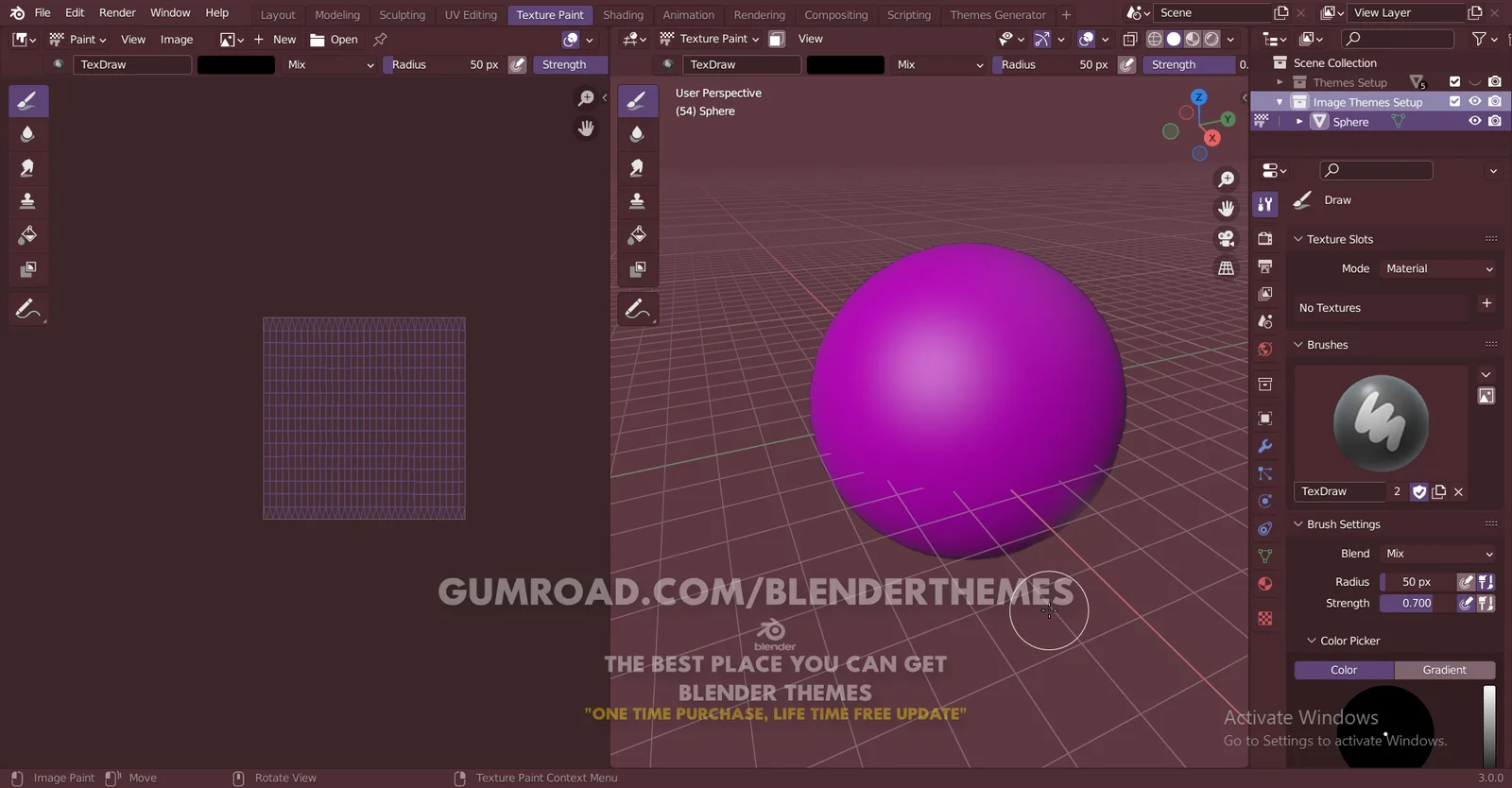1512x788 pixels.
Task: Toggle fake user shield for TexDraw brush
Action: pos(1419,491)
